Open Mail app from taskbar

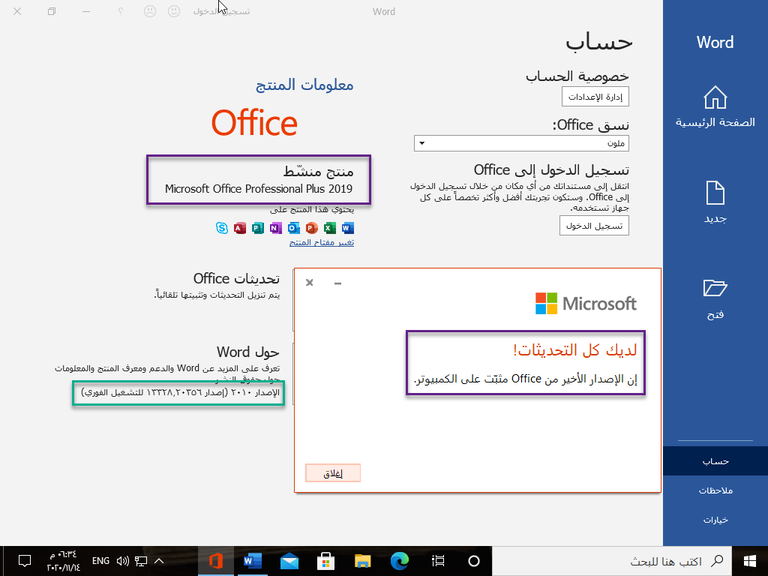click(x=289, y=561)
